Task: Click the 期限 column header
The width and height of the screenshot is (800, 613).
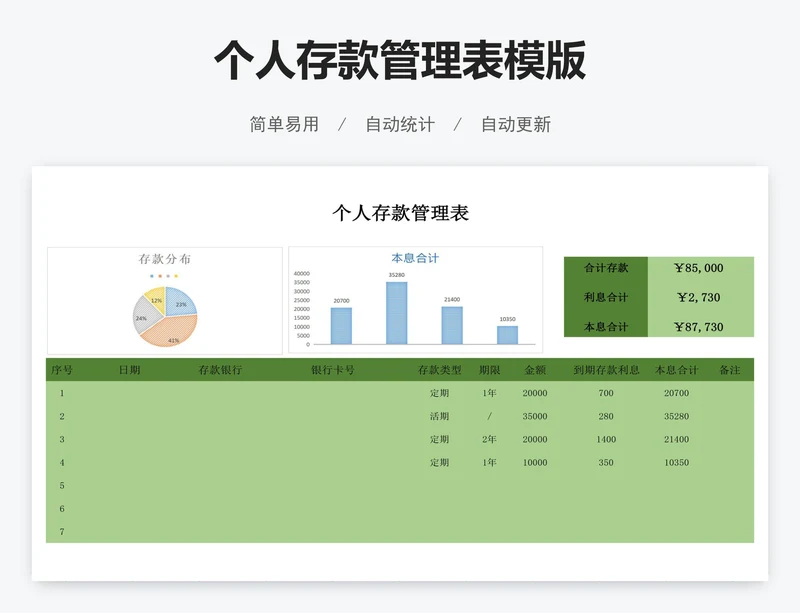Action: point(489,370)
